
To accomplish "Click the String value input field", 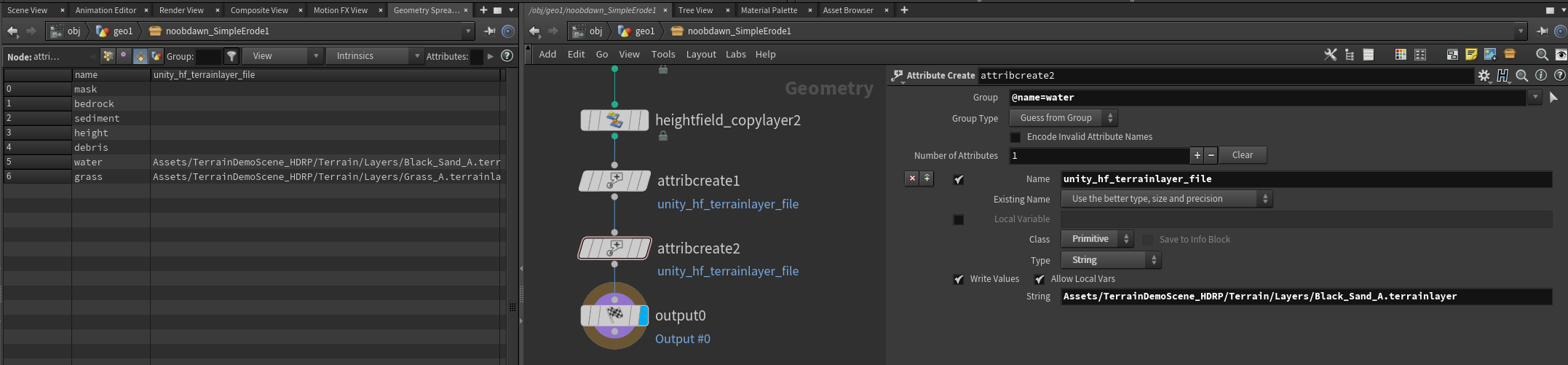I will [x=1306, y=297].
